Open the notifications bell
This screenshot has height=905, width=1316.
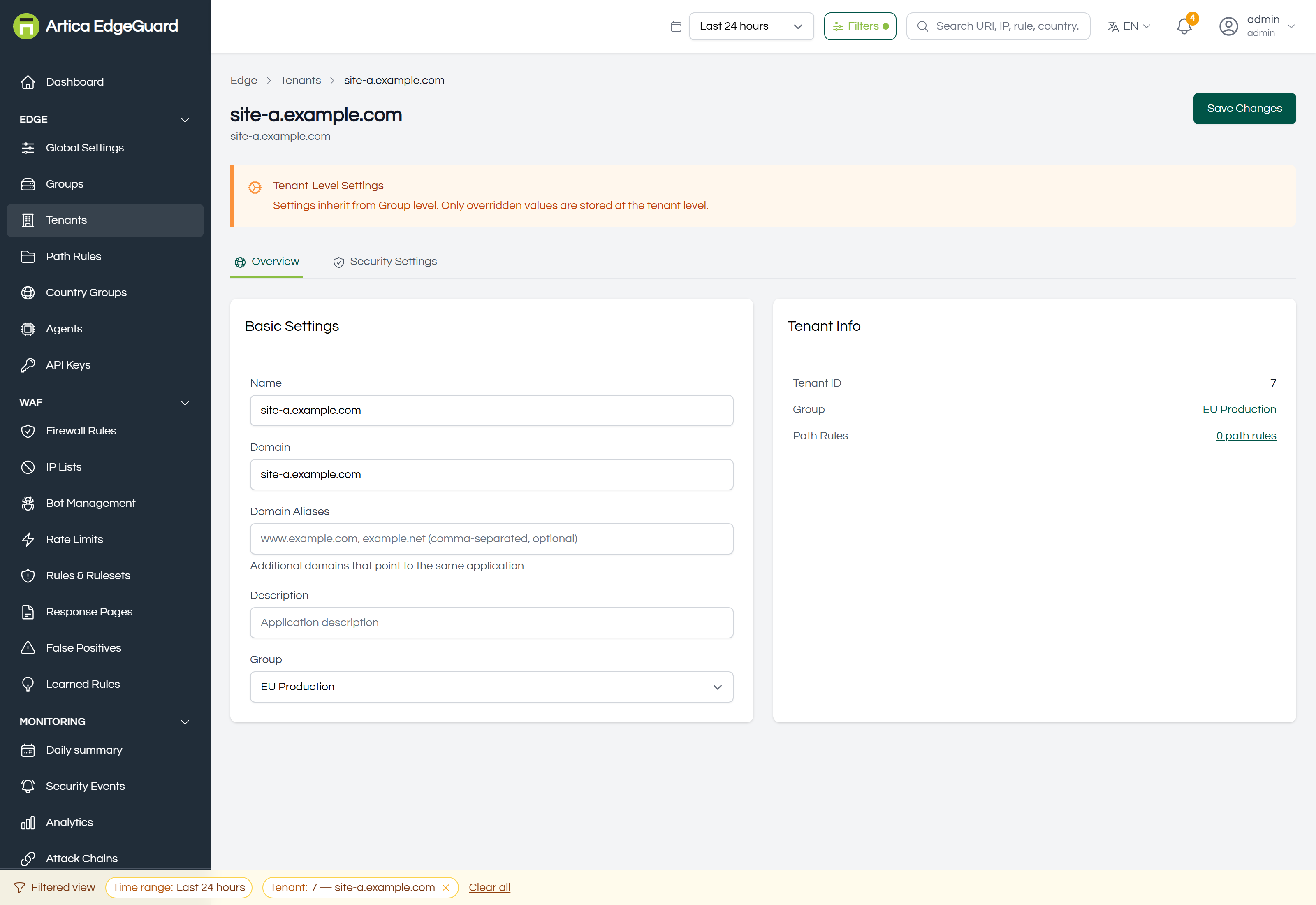[1184, 26]
